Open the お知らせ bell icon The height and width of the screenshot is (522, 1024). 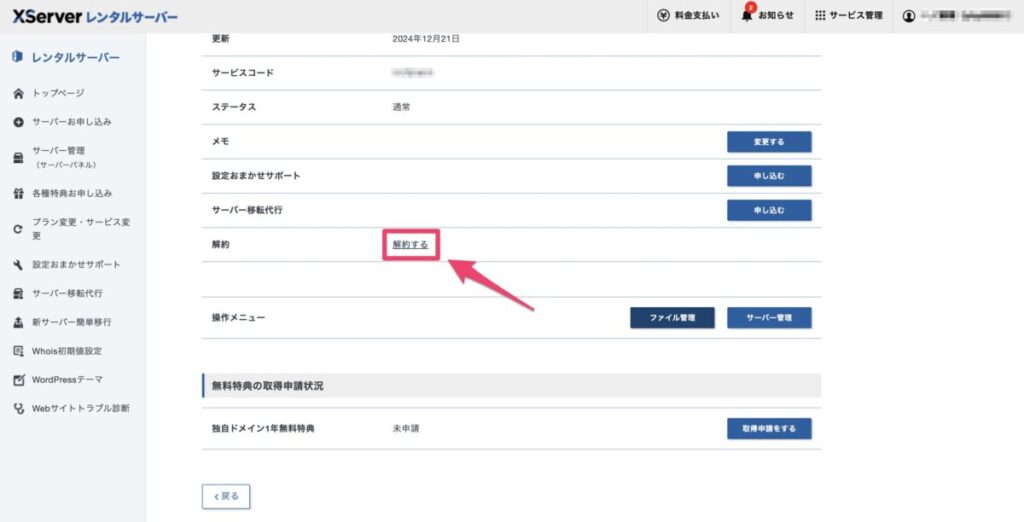(x=746, y=16)
